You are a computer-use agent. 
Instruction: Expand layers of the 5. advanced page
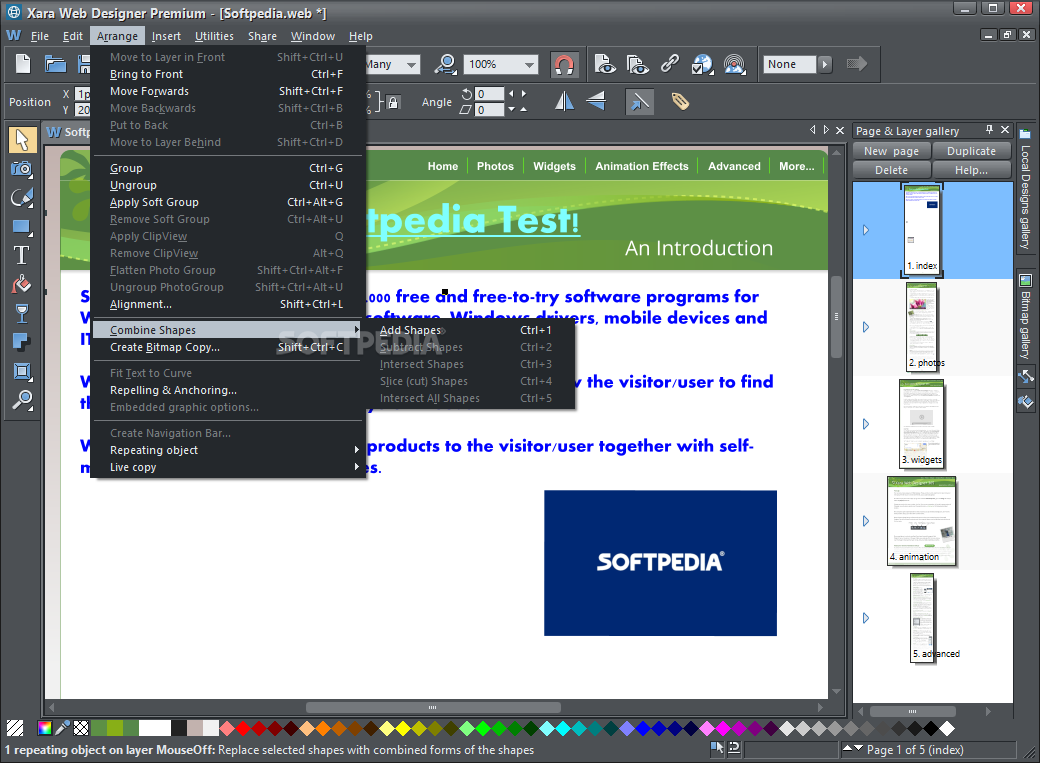pos(866,618)
